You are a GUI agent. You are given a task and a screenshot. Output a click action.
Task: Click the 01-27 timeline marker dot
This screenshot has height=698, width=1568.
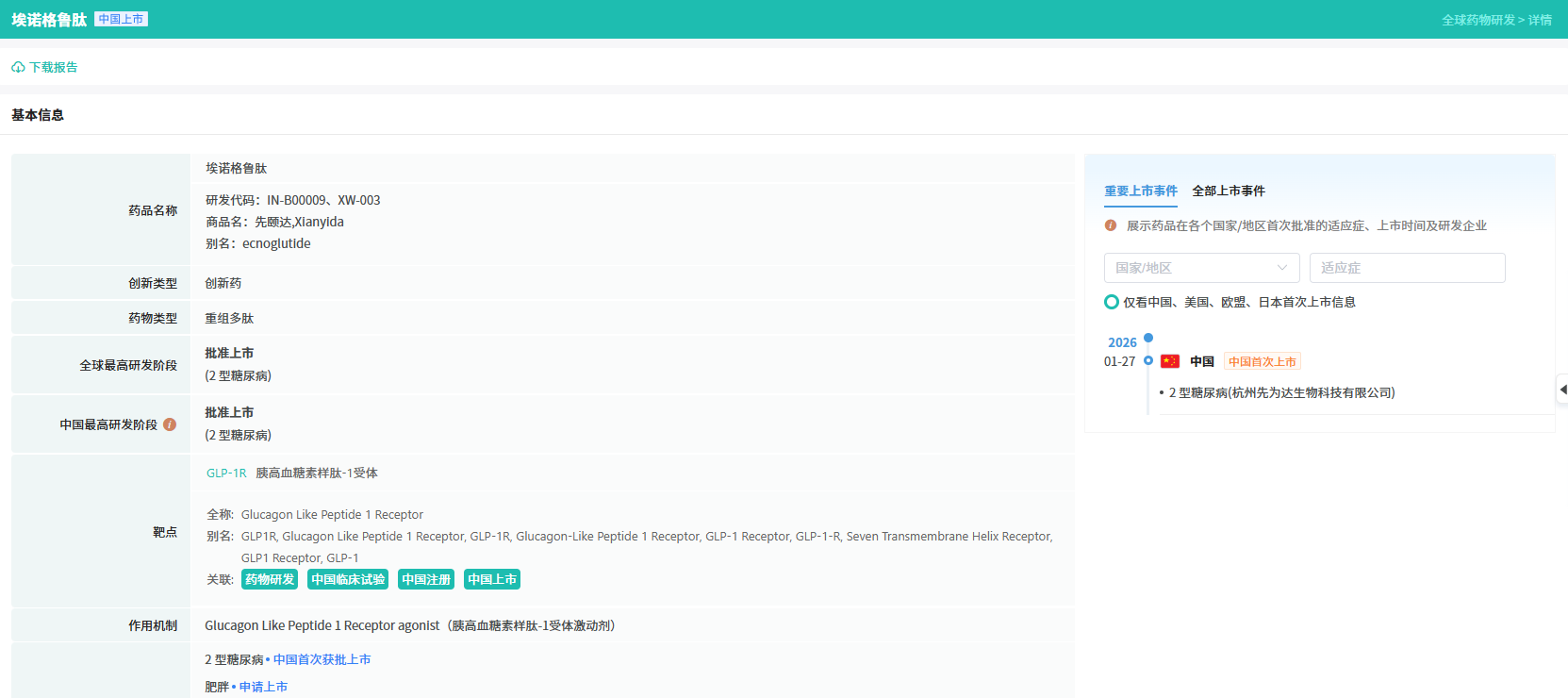(x=1148, y=360)
